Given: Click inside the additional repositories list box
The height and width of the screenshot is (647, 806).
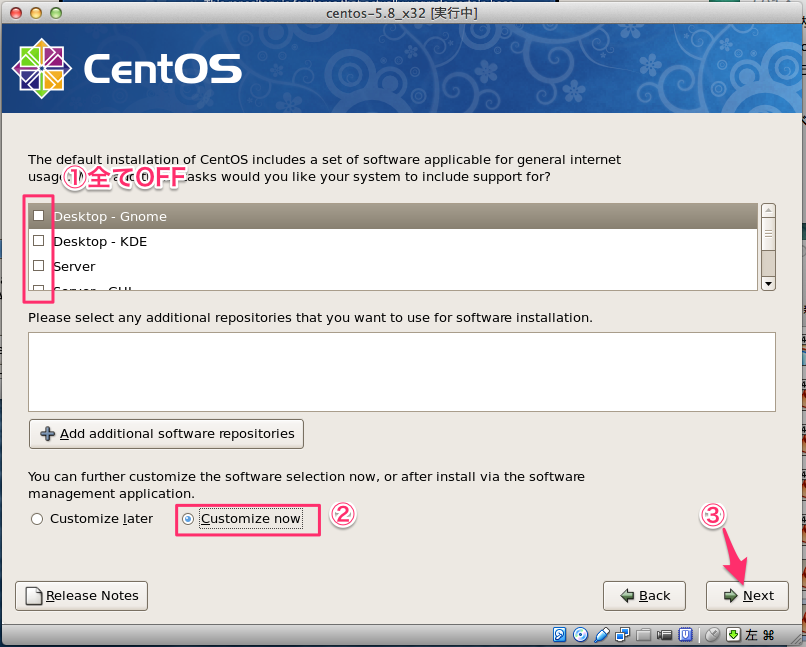Looking at the screenshot, I should point(401,372).
